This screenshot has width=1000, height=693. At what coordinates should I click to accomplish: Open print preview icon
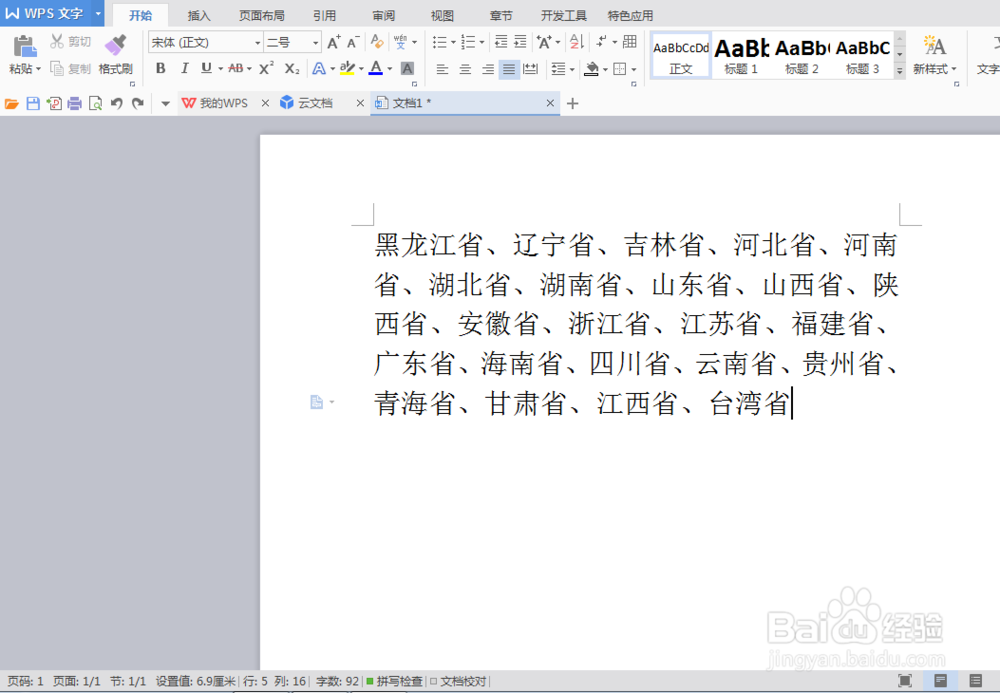point(95,103)
